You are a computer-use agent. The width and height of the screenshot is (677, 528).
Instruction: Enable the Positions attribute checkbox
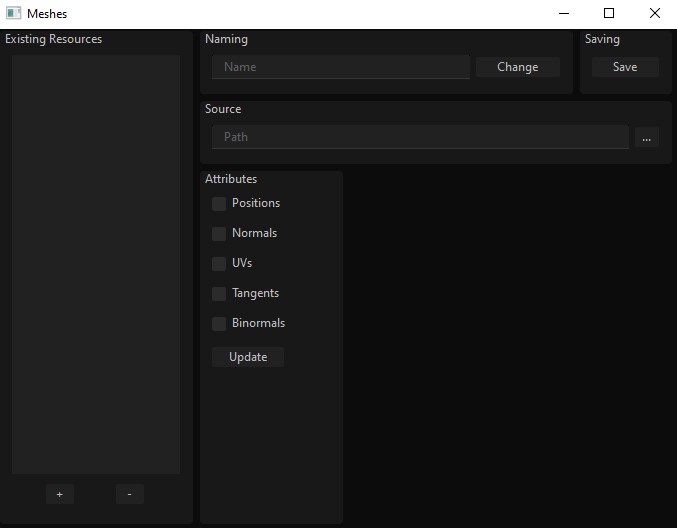(x=219, y=204)
